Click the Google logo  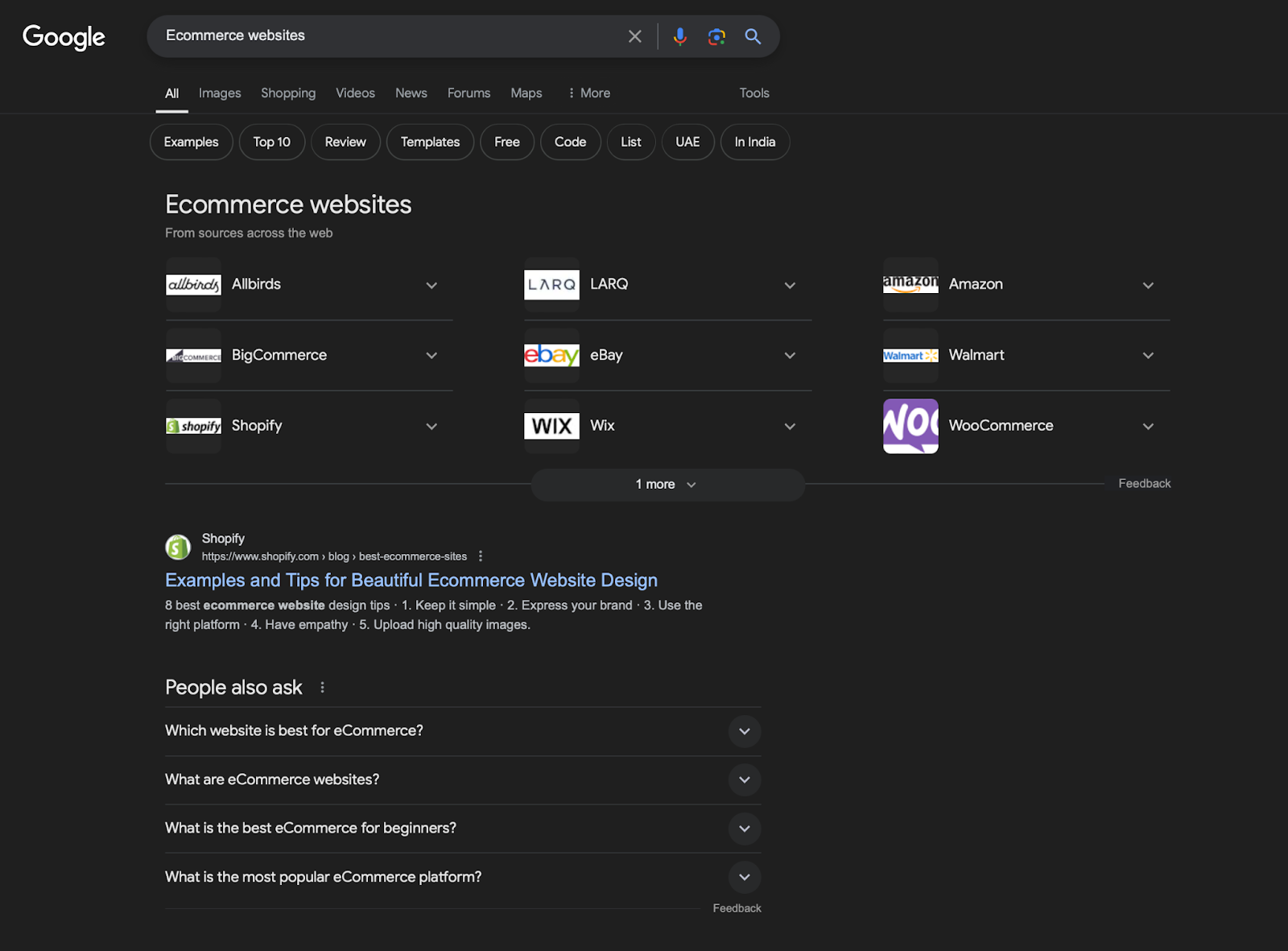coord(64,36)
